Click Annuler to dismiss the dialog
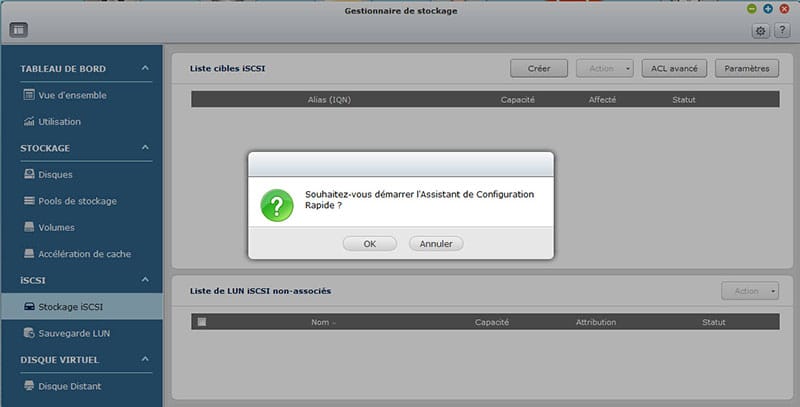Image resolution: width=800 pixels, height=407 pixels. coord(436,243)
